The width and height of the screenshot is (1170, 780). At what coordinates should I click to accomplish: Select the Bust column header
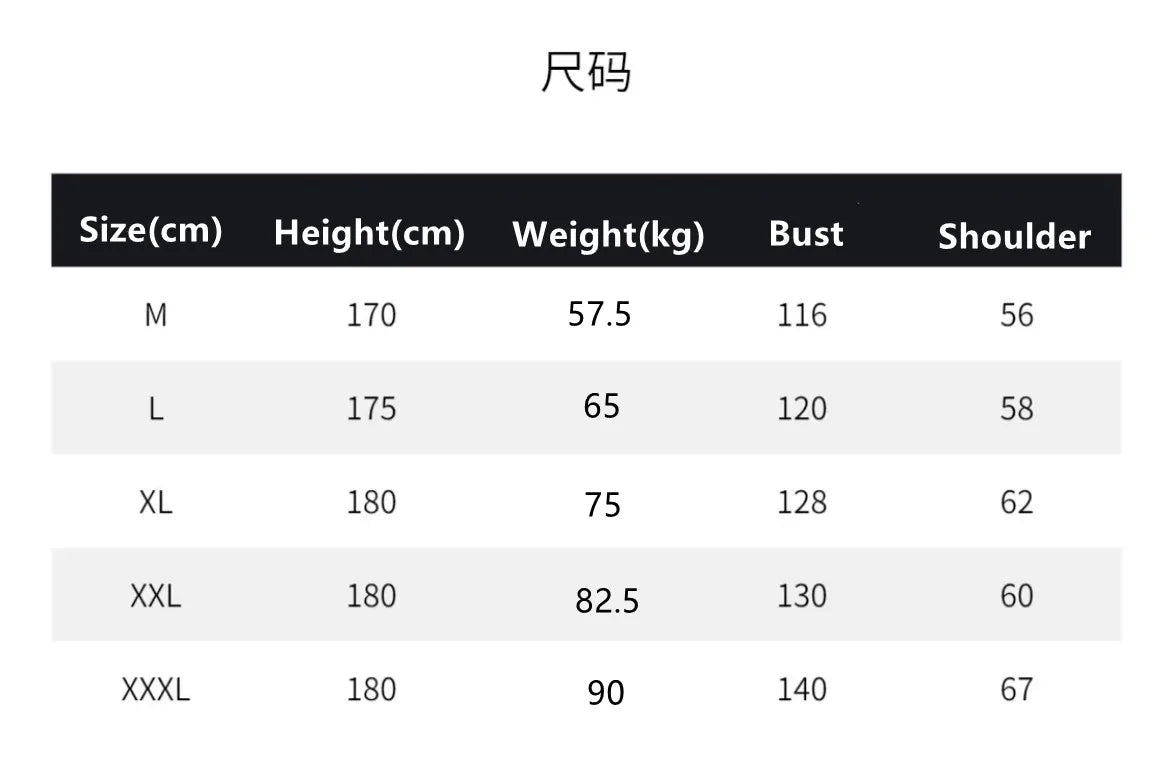(806, 233)
